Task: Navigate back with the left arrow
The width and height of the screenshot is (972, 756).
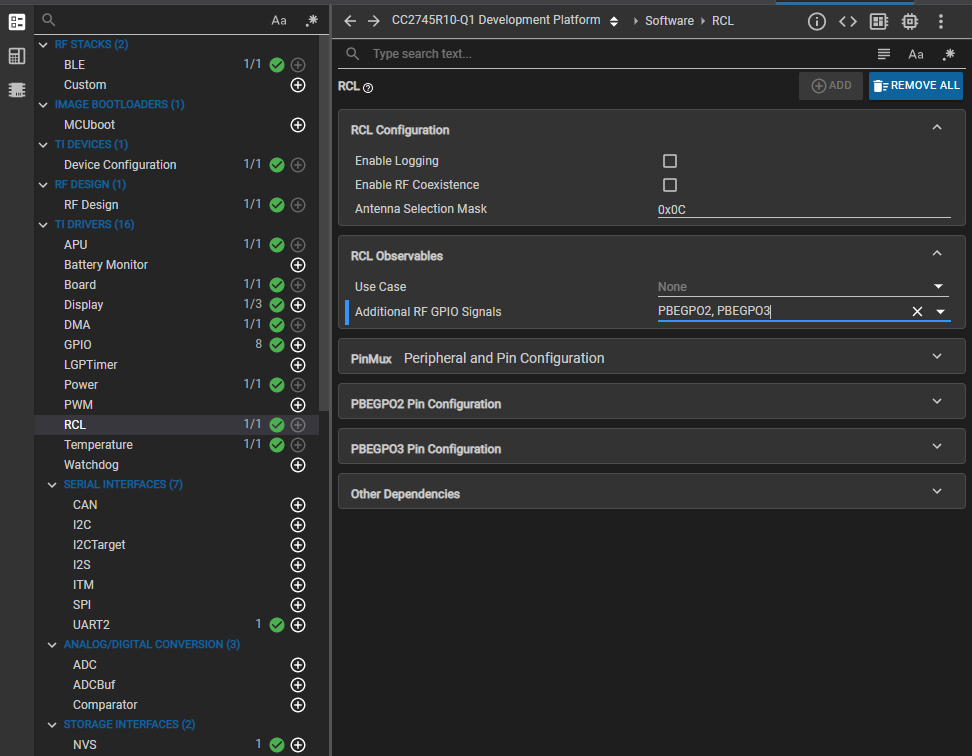Action: click(x=349, y=21)
